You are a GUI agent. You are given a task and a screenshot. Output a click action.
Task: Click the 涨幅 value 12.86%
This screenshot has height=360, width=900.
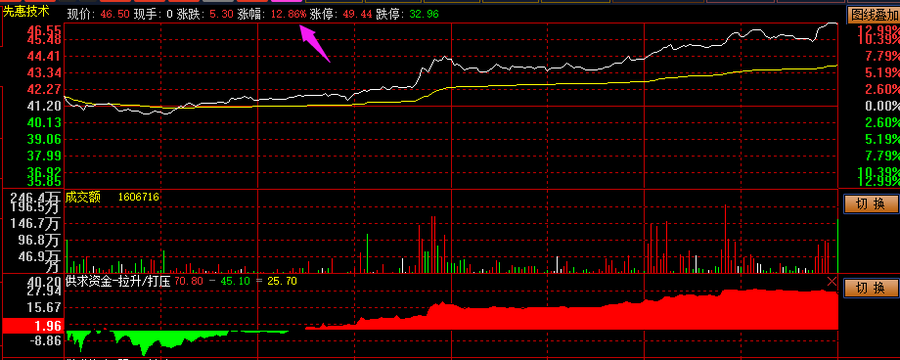[x=288, y=14]
